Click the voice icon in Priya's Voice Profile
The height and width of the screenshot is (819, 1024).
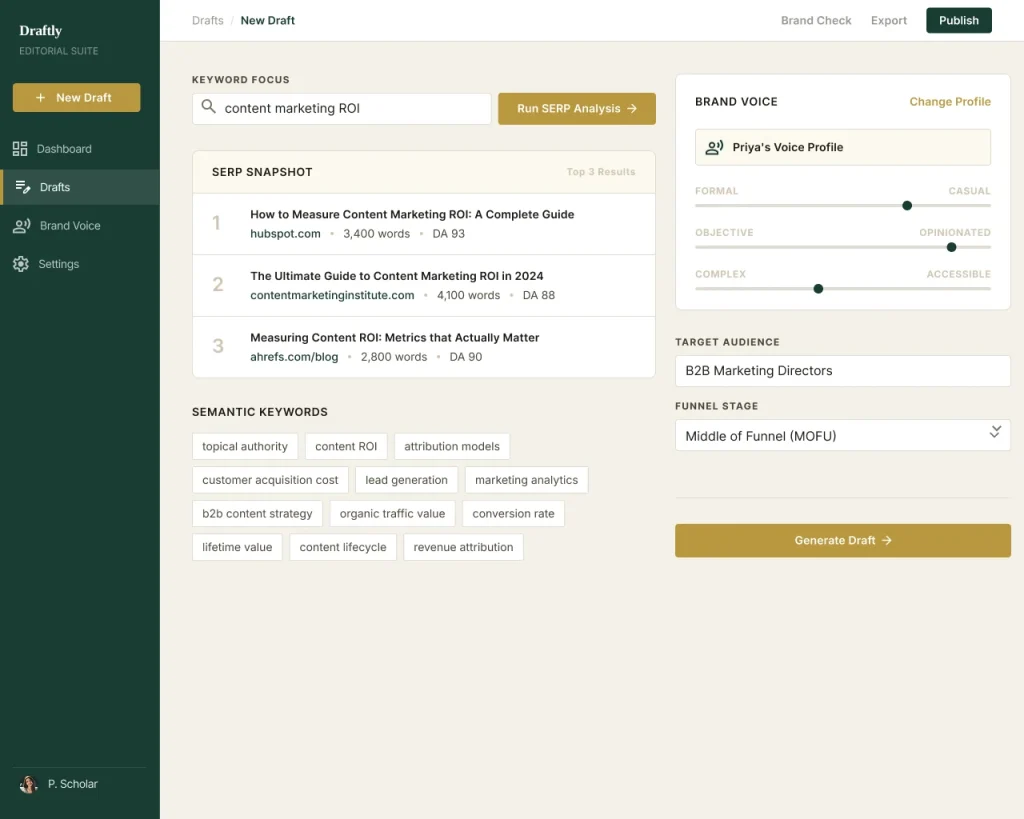(x=714, y=148)
